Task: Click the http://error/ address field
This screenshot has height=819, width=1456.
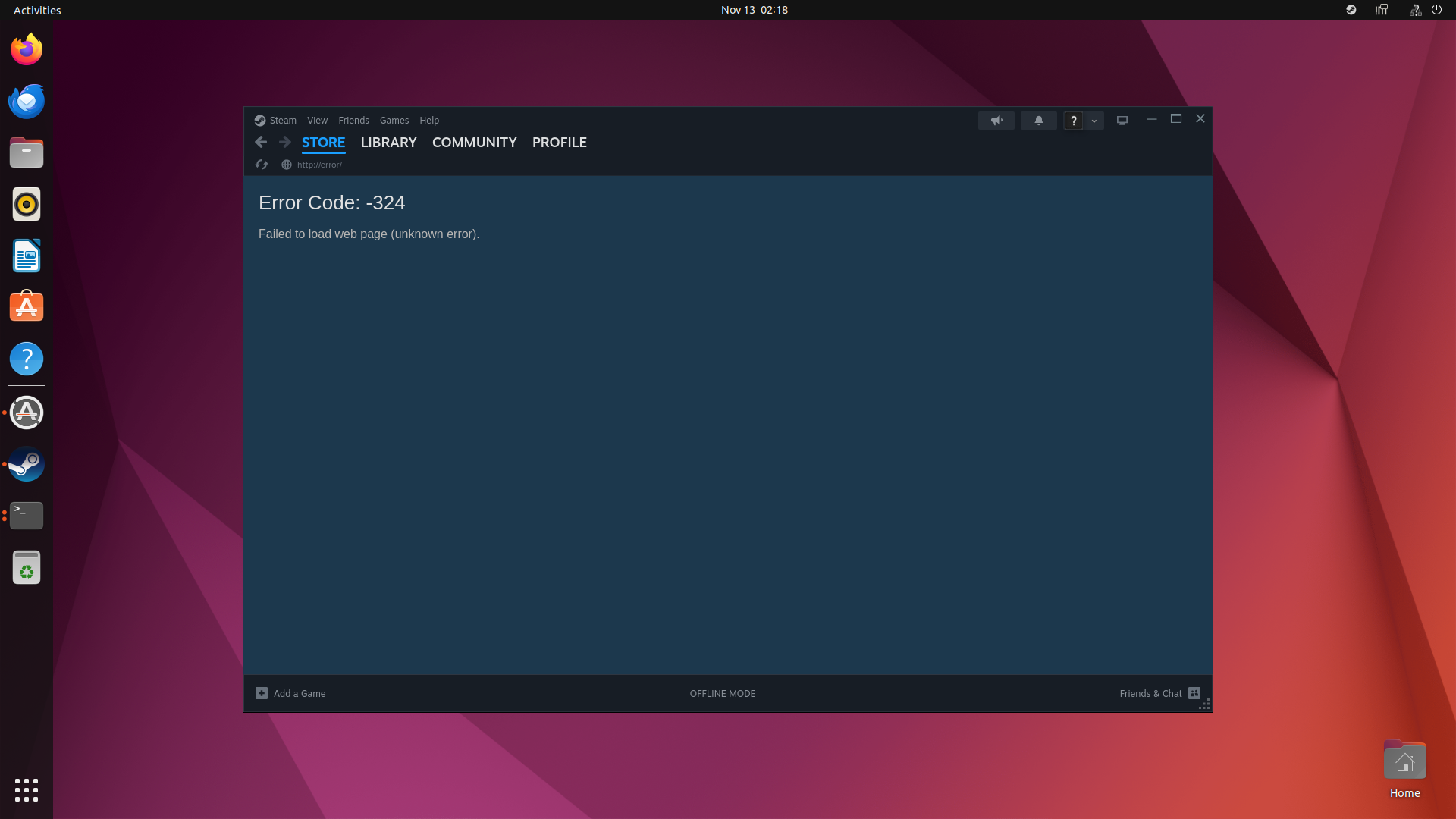Action: coord(319,165)
